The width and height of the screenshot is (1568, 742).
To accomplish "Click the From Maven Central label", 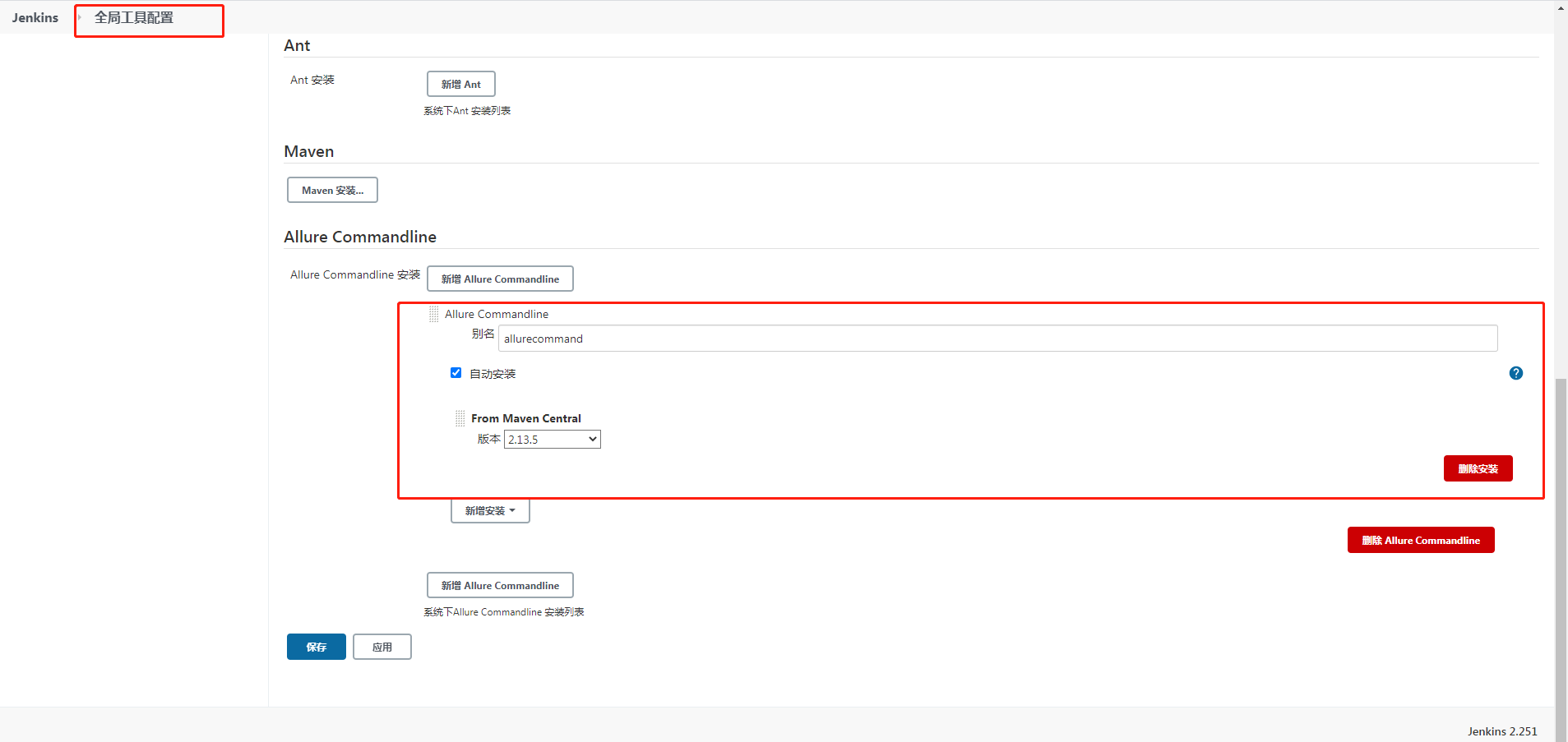I will pos(526,418).
